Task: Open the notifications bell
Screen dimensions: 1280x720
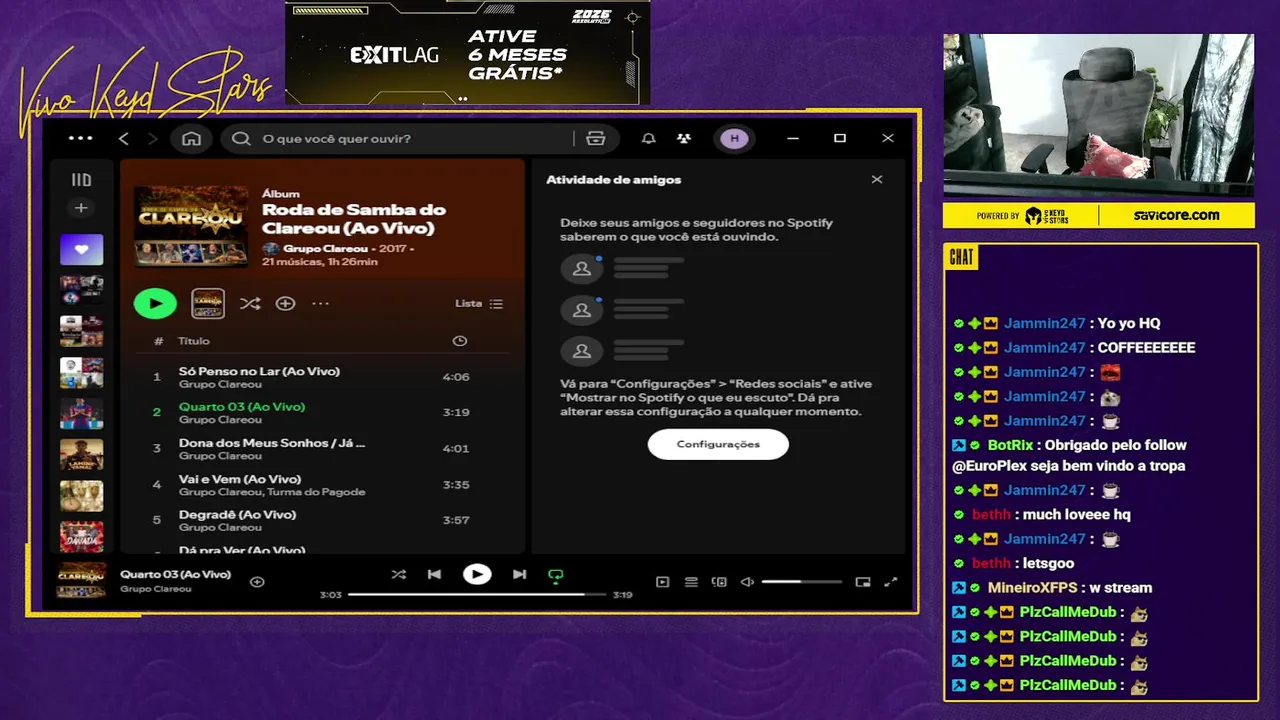Action: pyautogui.click(x=648, y=138)
